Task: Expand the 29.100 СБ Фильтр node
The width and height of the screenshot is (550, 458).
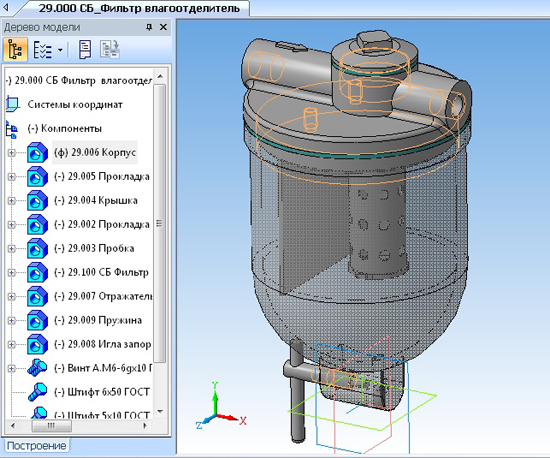Action: coord(12,272)
